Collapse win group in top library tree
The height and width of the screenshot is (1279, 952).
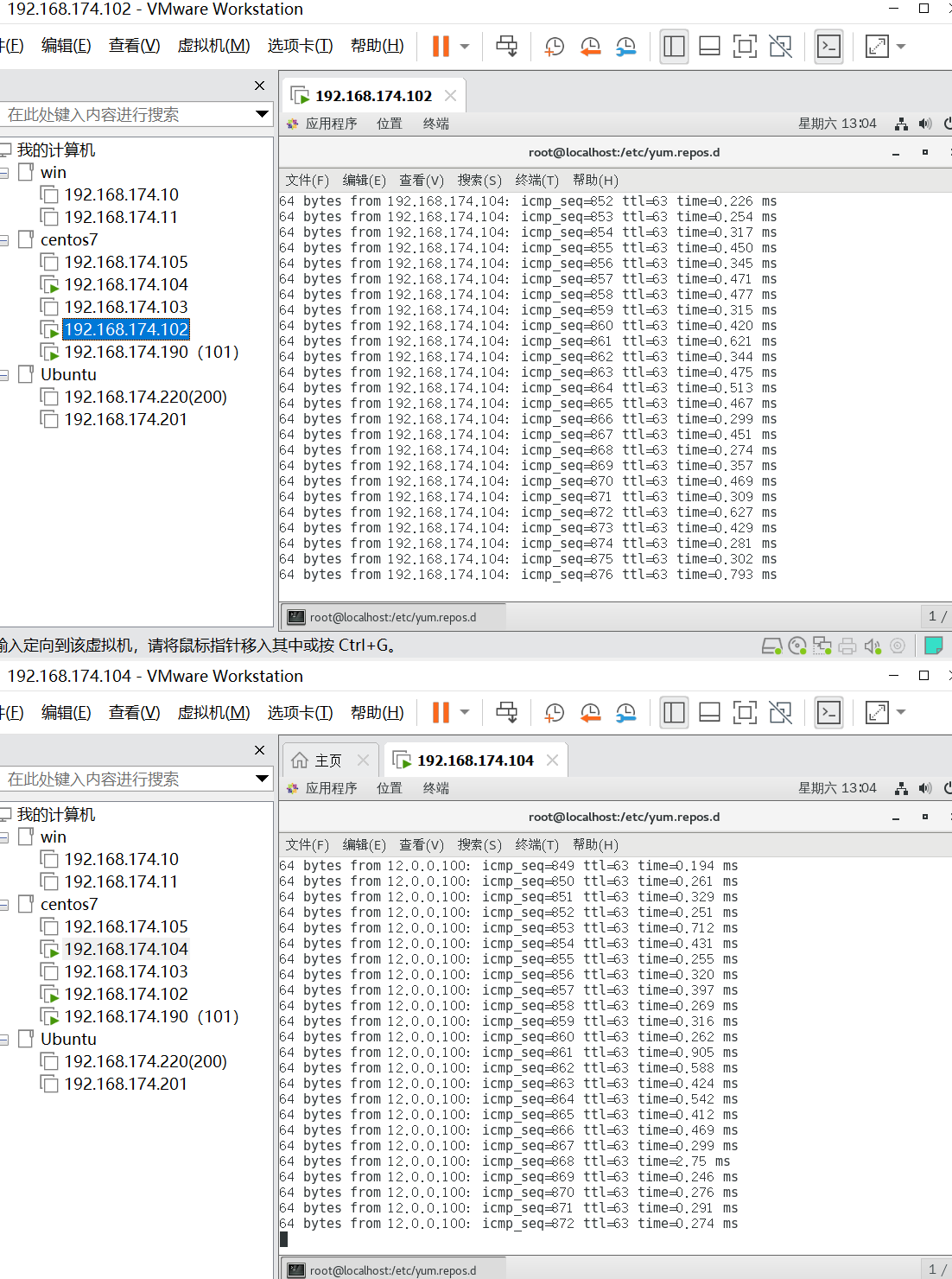4,173
